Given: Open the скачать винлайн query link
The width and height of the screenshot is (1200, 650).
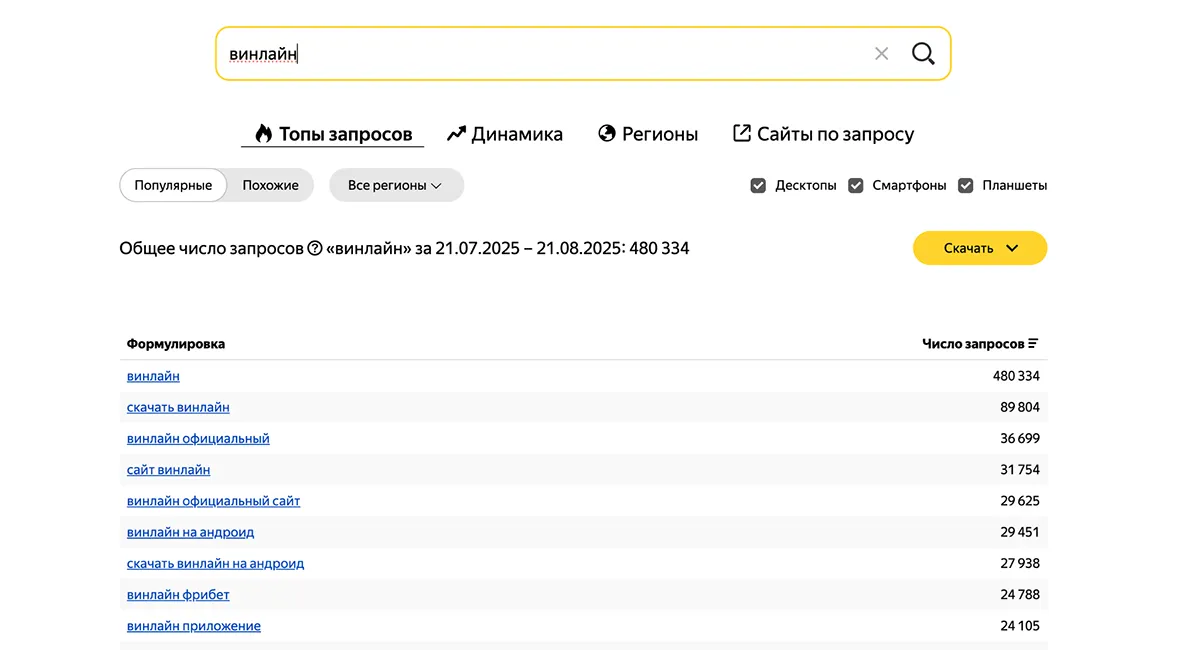Looking at the screenshot, I should [178, 408].
